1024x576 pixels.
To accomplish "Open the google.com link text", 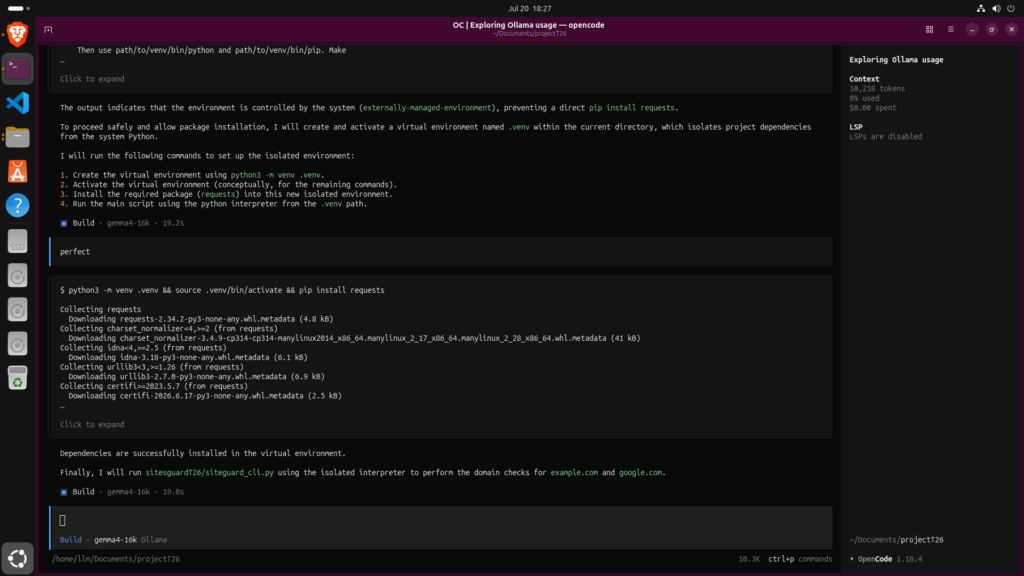I will pos(641,473).
